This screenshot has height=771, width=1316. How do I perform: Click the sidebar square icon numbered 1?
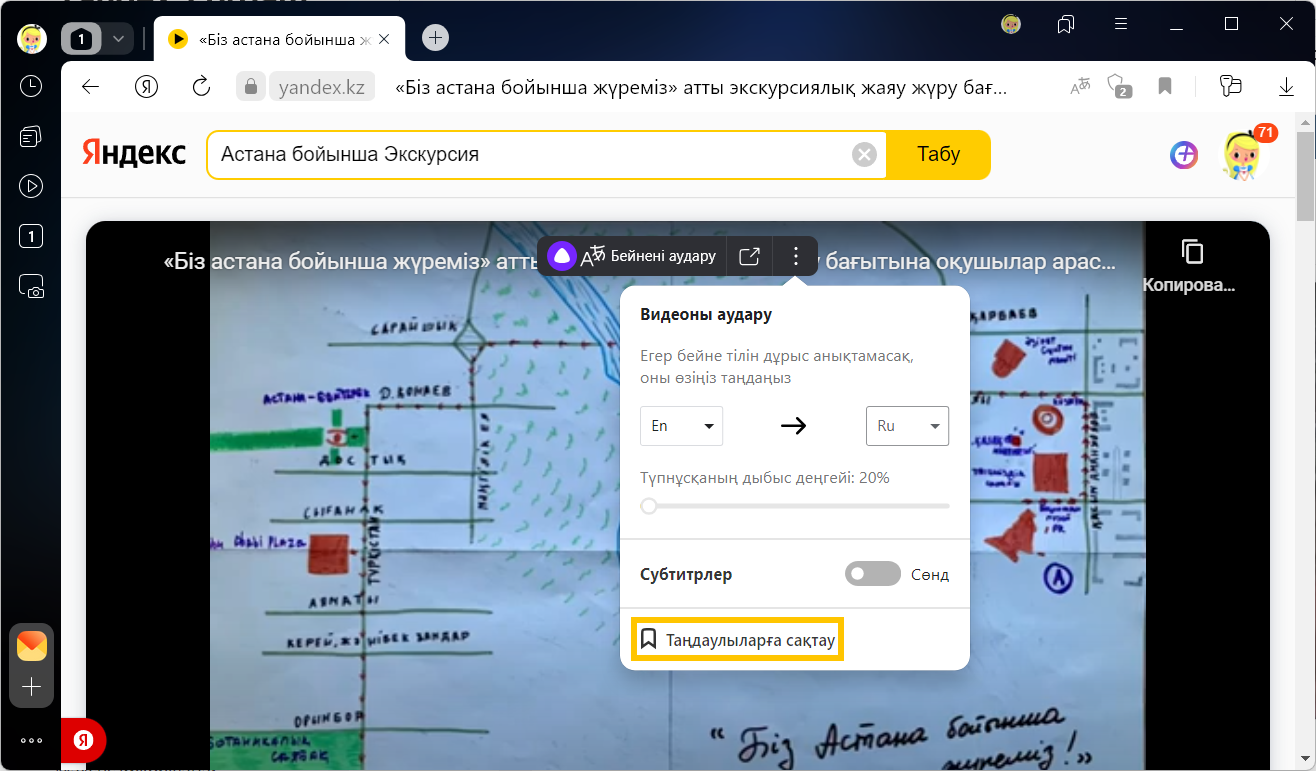31,237
